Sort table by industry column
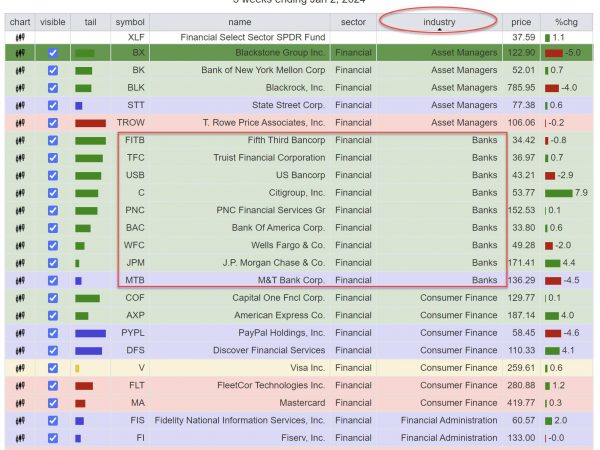 pyautogui.click(x=439, y=22)
